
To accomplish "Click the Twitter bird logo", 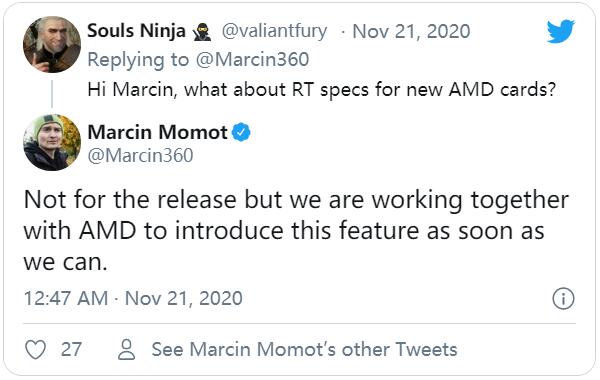I will pos(560,31).
